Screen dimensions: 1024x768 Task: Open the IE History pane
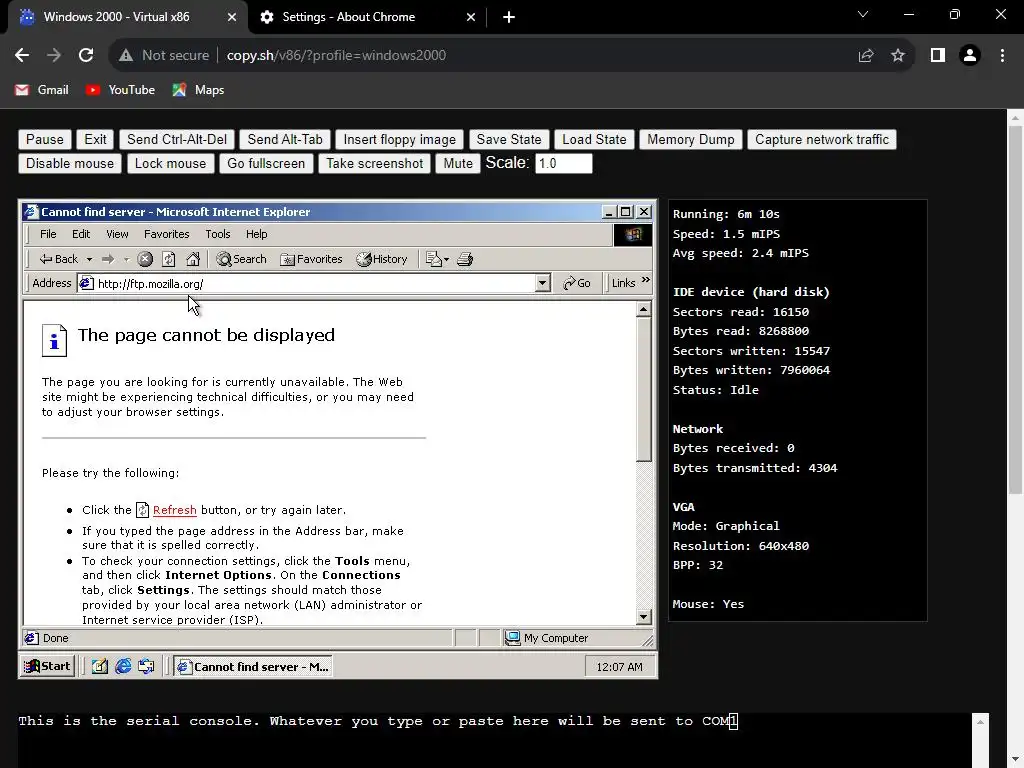[x=382, y=259]
